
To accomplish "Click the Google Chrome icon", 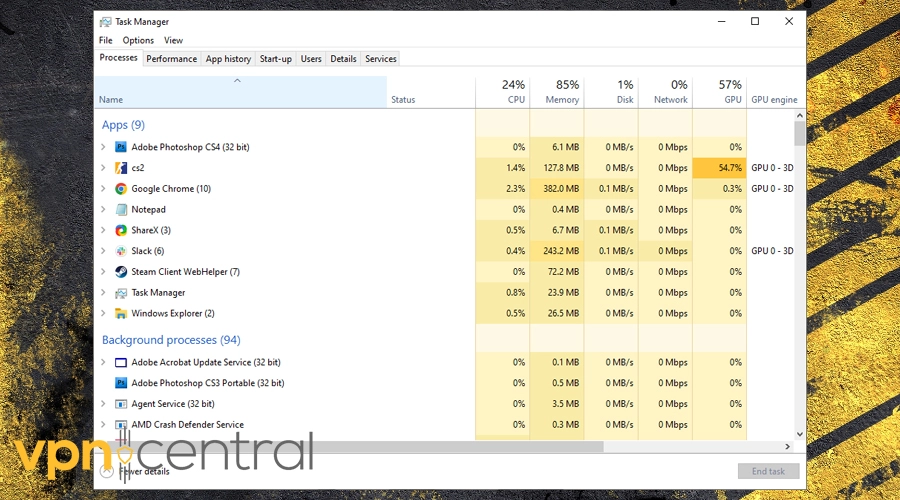I will (x=121, y=188).
